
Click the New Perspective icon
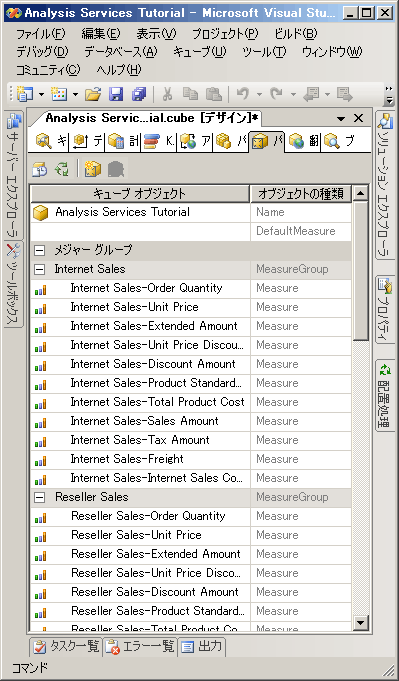92,169
